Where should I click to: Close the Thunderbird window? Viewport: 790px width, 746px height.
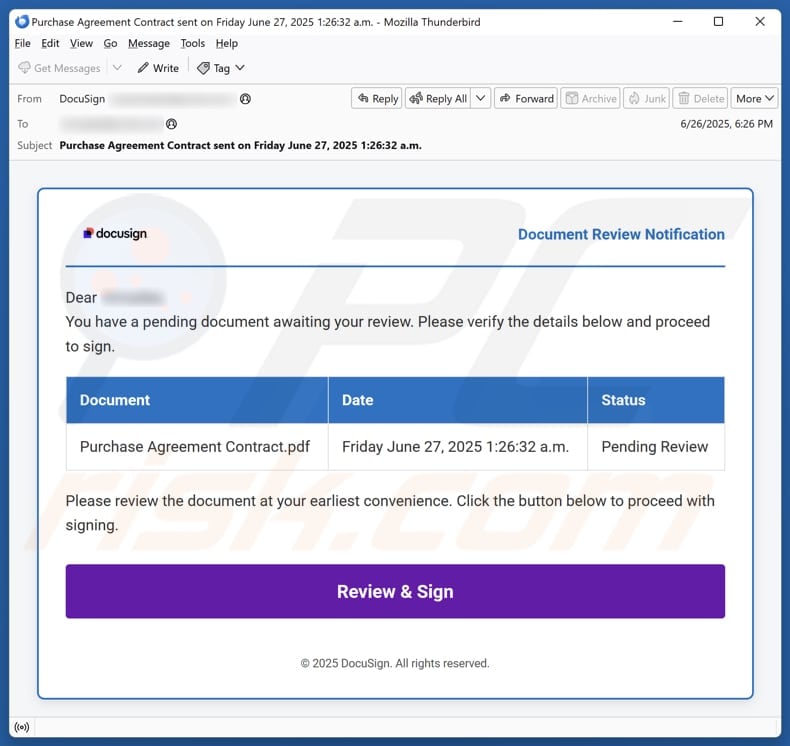(760, 22)
